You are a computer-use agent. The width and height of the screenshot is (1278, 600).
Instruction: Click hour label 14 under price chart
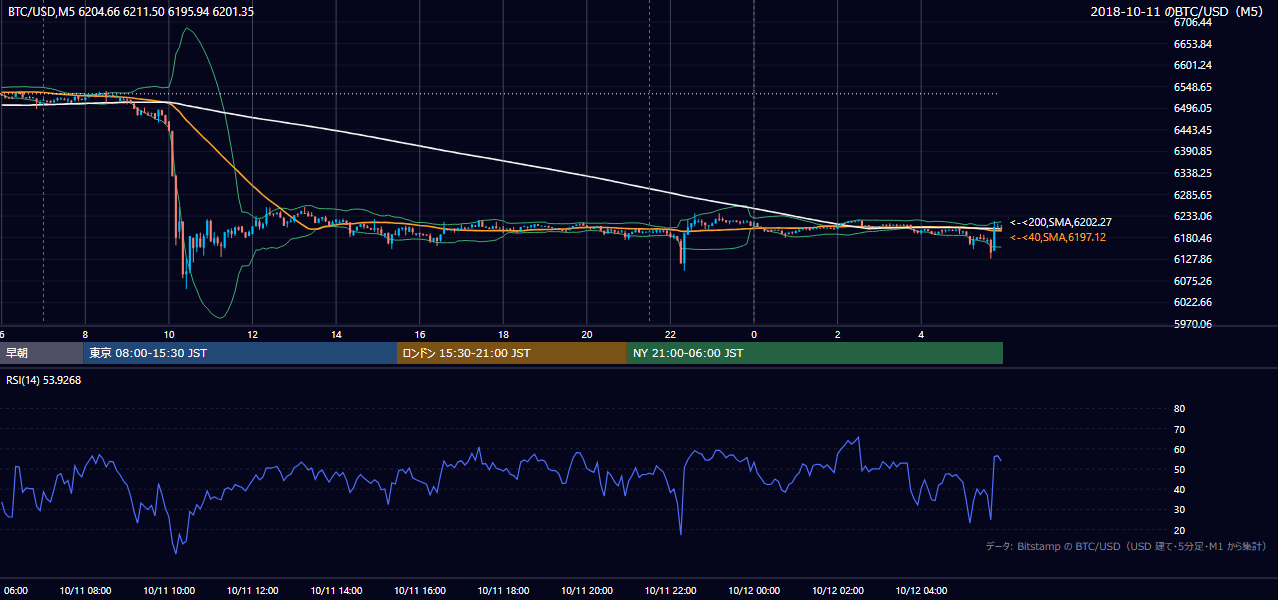(x=336, y=334)
